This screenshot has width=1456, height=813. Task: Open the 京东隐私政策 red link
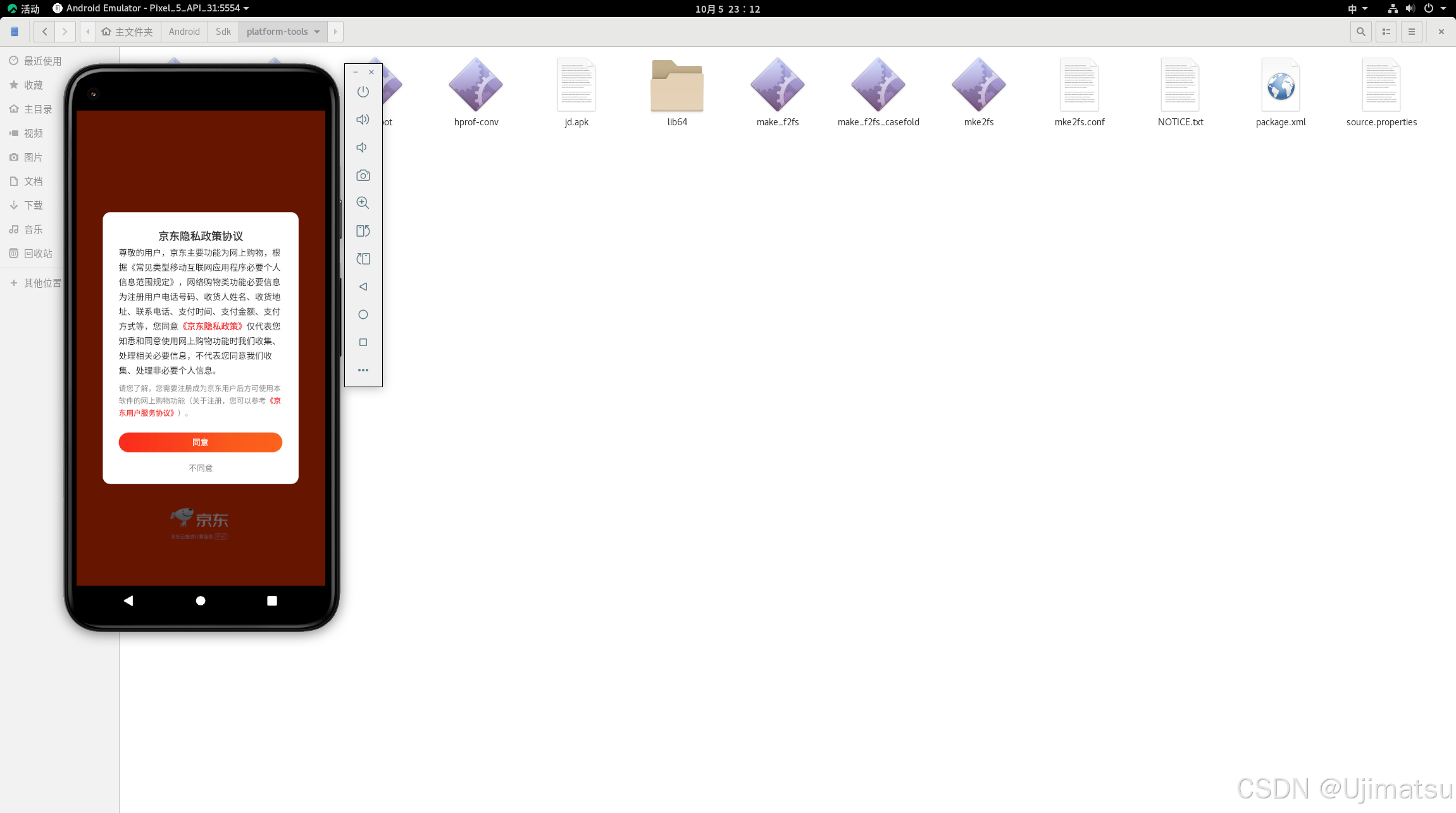tap(212, 326)
